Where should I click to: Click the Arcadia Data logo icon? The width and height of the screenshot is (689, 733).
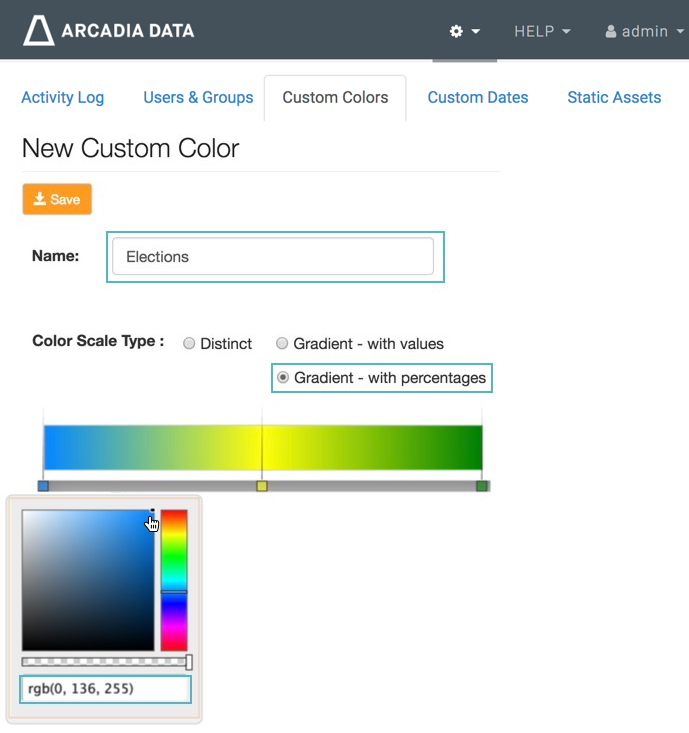click(39, 31)
